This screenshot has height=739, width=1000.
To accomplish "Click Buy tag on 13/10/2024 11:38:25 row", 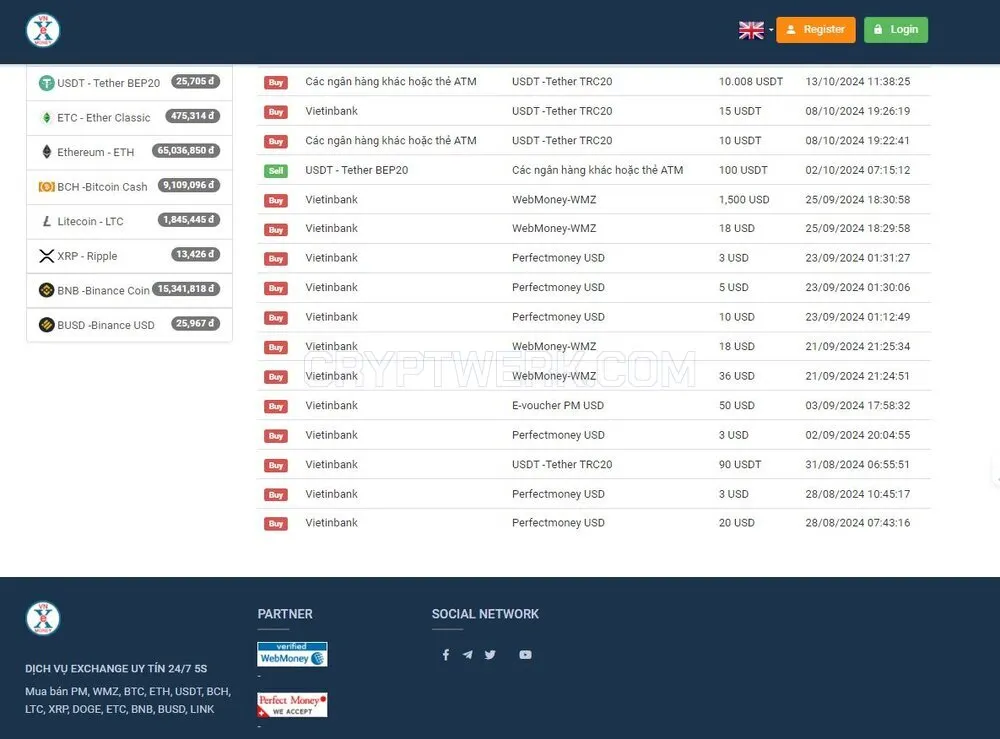I will (x=276, y=82).
